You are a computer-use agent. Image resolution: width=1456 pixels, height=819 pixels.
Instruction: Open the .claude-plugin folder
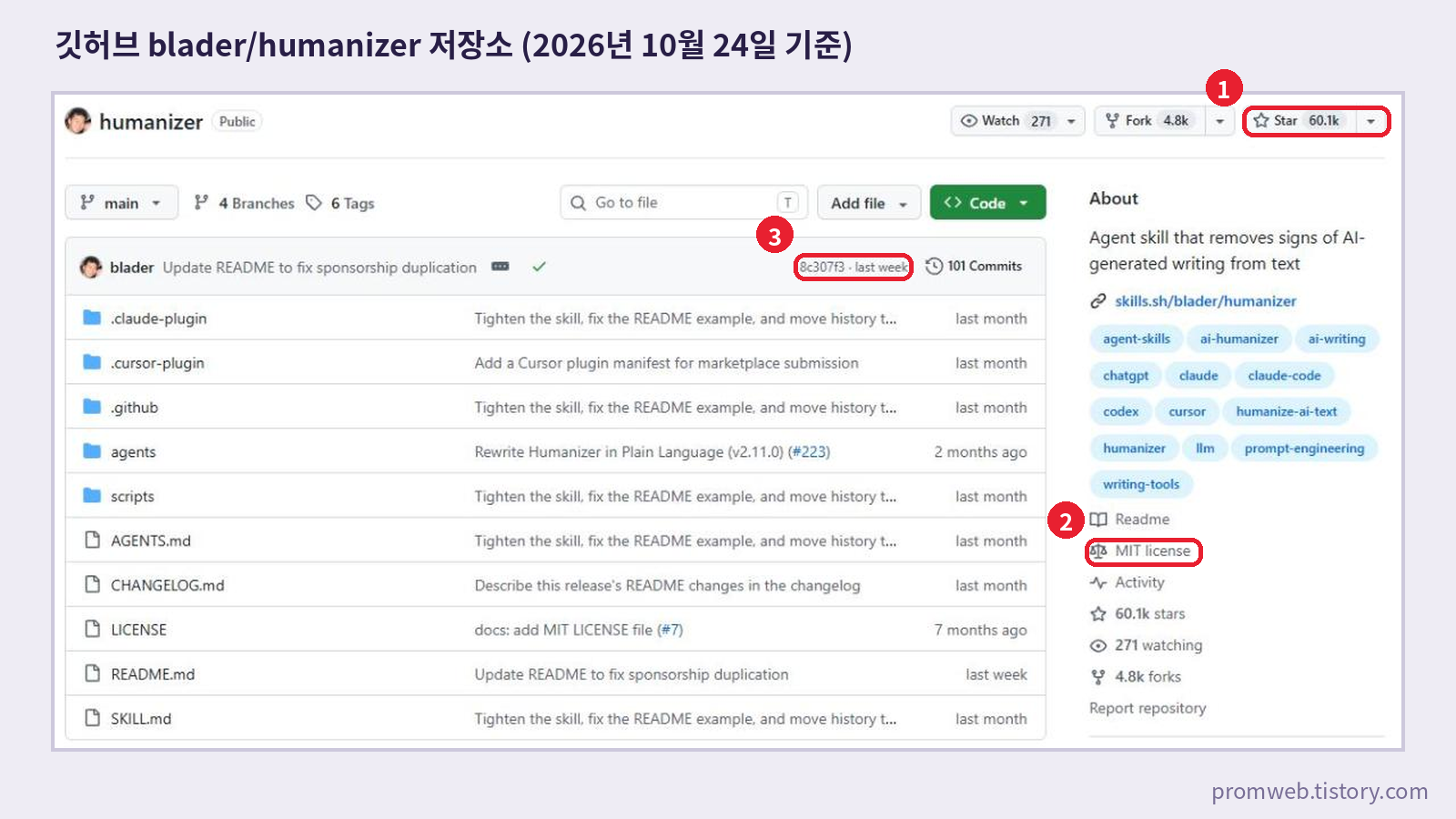[x=158, y=318]
